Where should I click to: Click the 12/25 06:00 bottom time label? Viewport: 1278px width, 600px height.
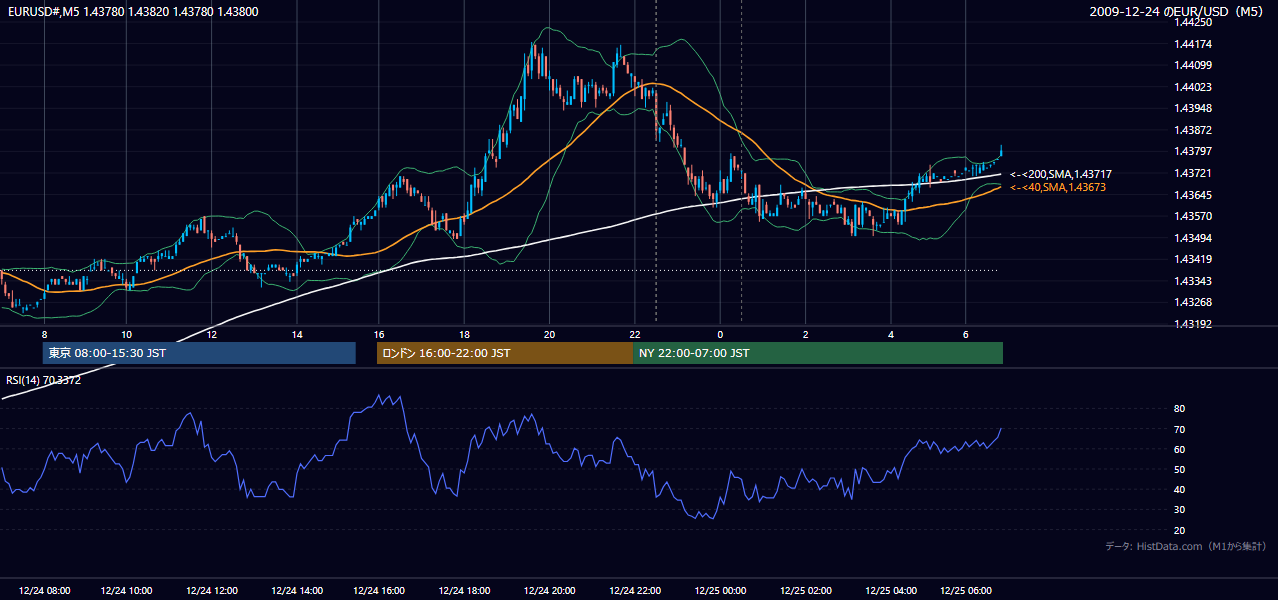coord(966,591)
